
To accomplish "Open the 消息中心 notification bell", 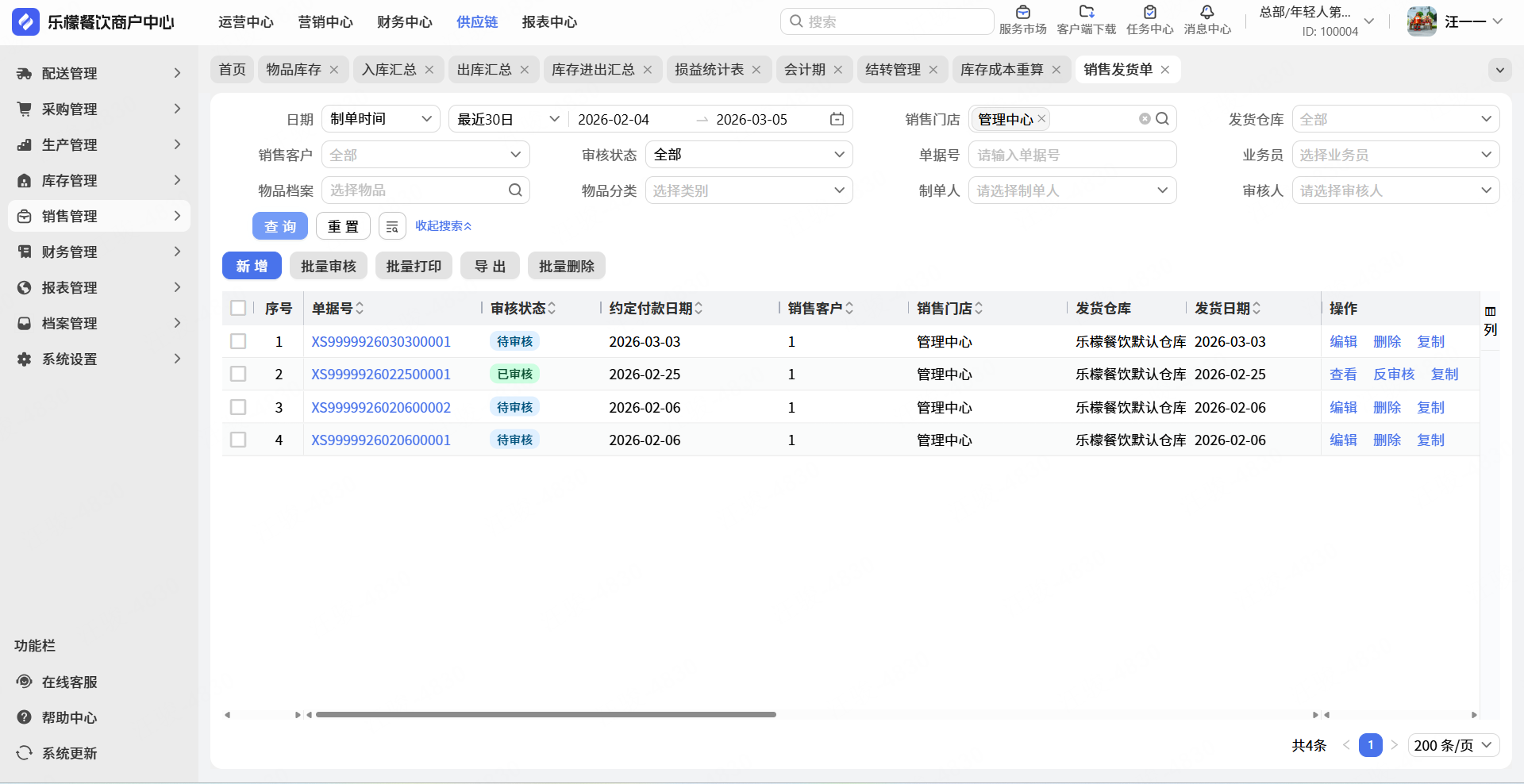I will click(x=1206, y=13).
